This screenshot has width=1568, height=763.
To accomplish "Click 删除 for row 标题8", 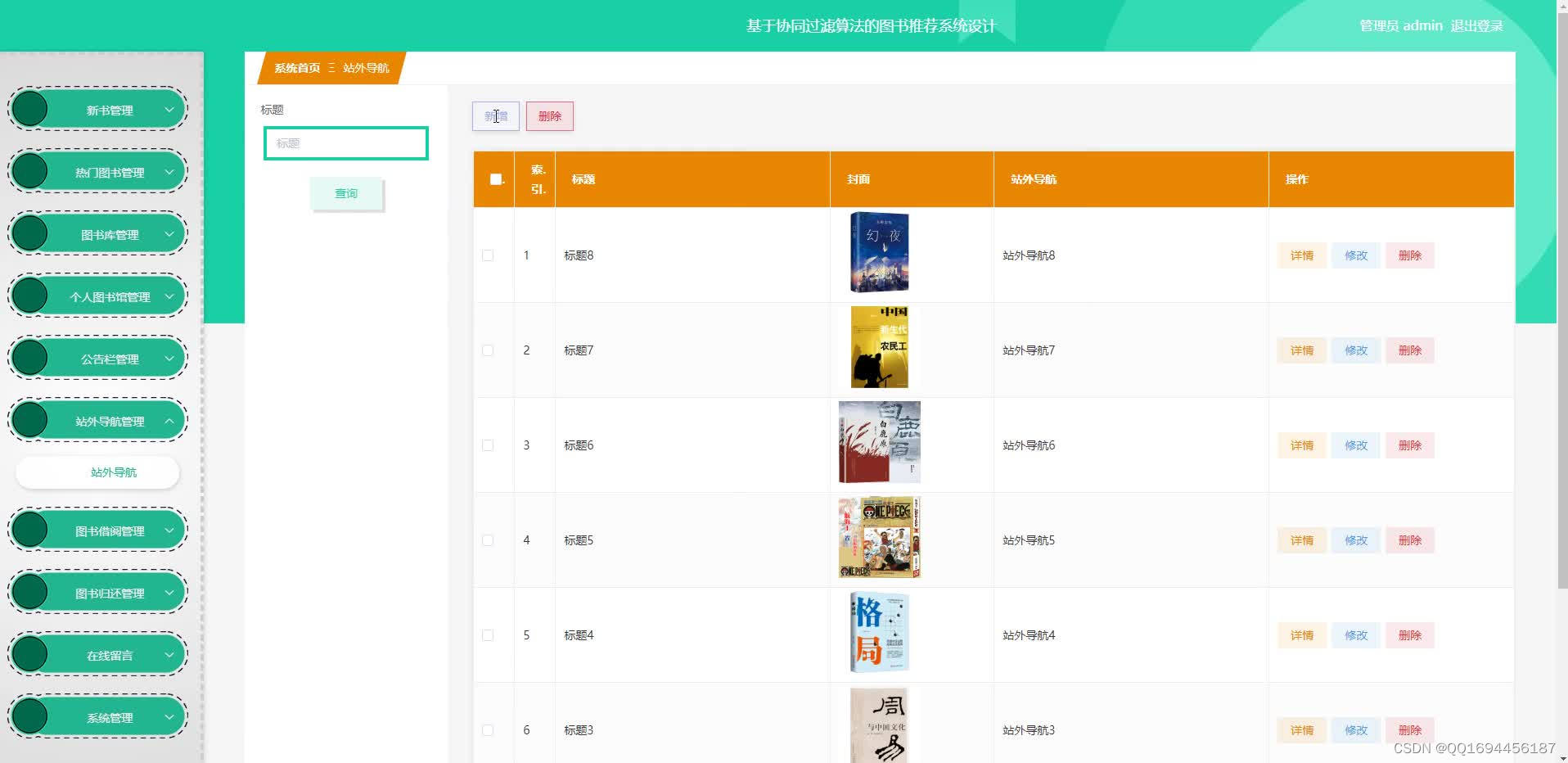I will point(1410,255).
